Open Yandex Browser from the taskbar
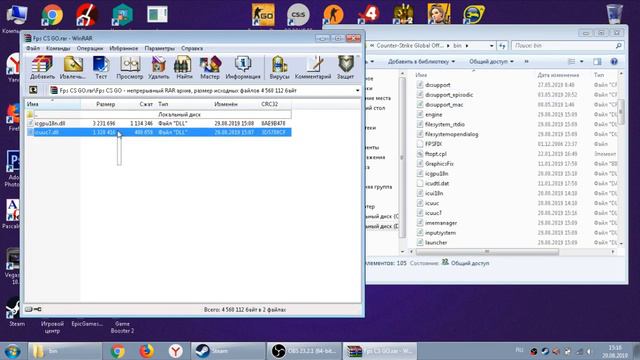The width and height of the screenshot is (640, 360). pyautogui.click(x=176, y=351)
